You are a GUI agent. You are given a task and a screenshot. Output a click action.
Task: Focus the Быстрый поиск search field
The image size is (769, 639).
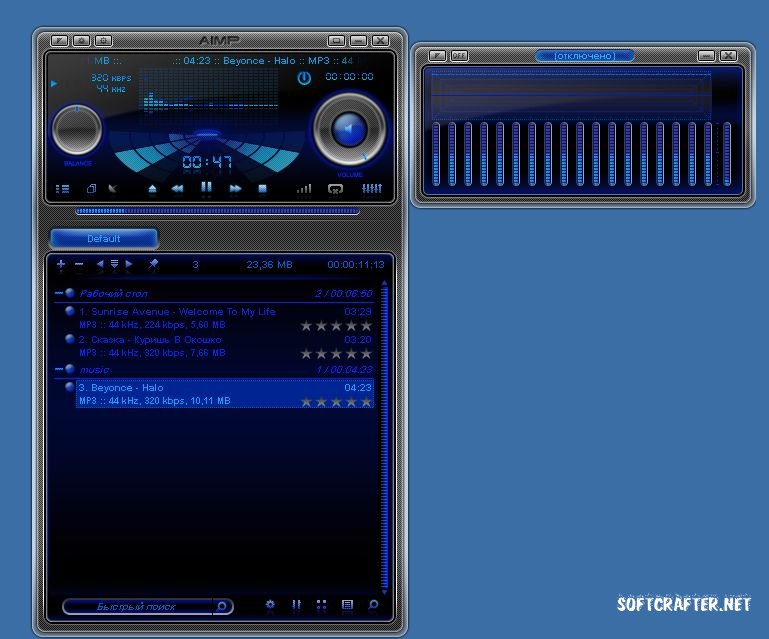click(x=138, y=607)
